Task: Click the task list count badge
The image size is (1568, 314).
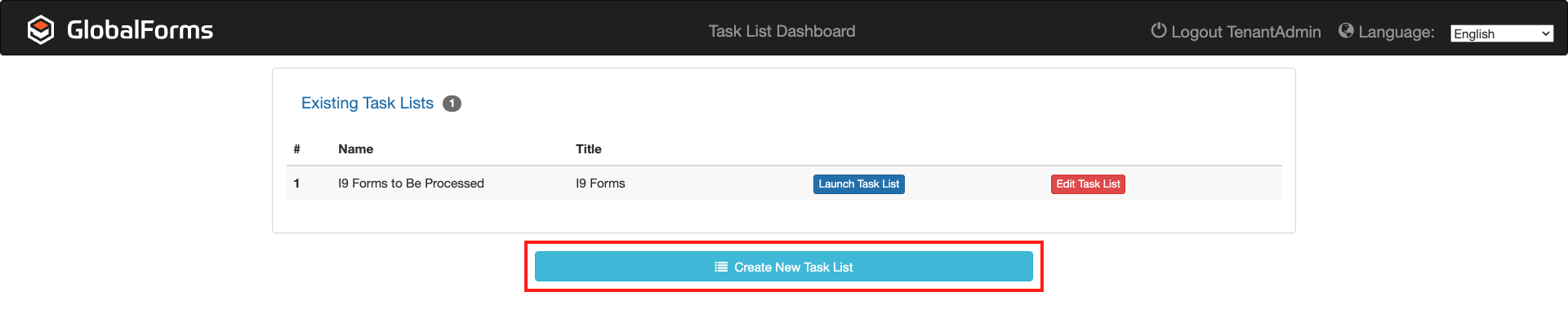Action: (x=452, y=104)
